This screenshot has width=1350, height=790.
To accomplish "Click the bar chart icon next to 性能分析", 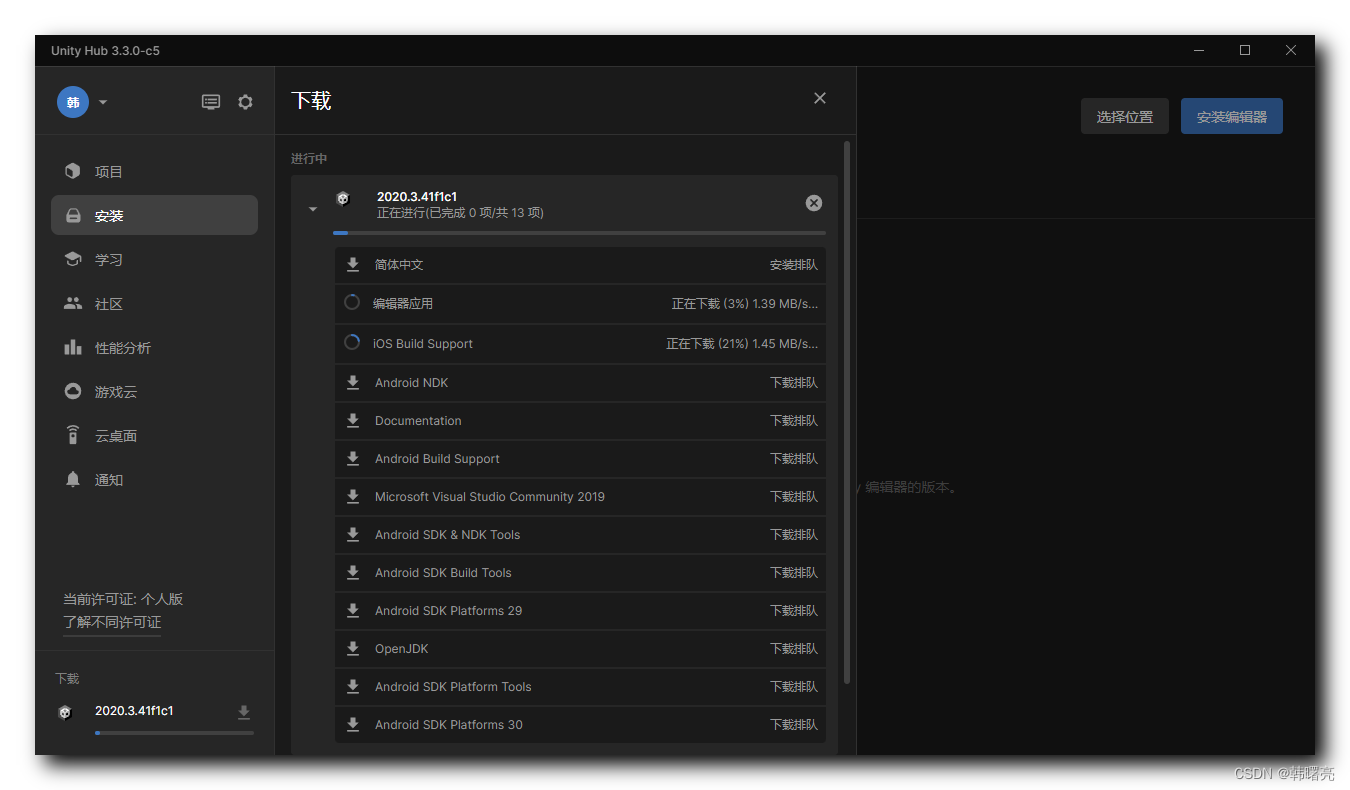I will [72, 347].
